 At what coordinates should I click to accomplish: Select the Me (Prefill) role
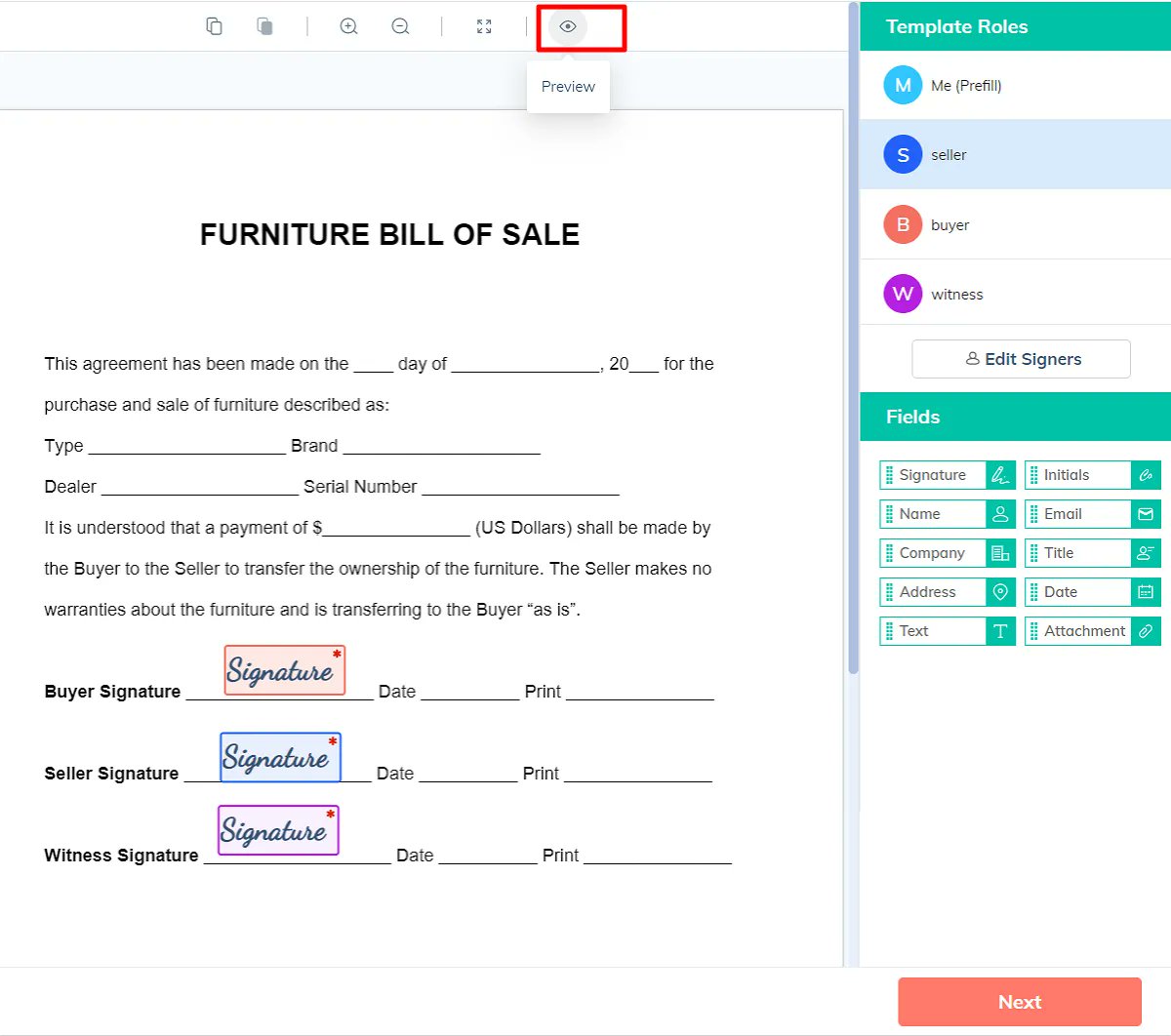click(1015, 86)
